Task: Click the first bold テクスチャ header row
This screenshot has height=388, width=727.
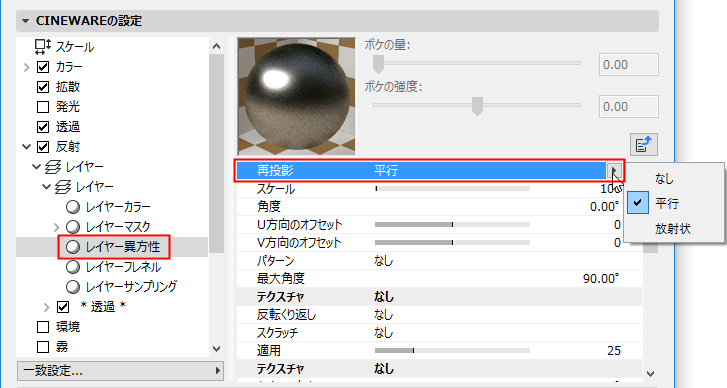Action: pyautogui.click(x=439, y=297)
